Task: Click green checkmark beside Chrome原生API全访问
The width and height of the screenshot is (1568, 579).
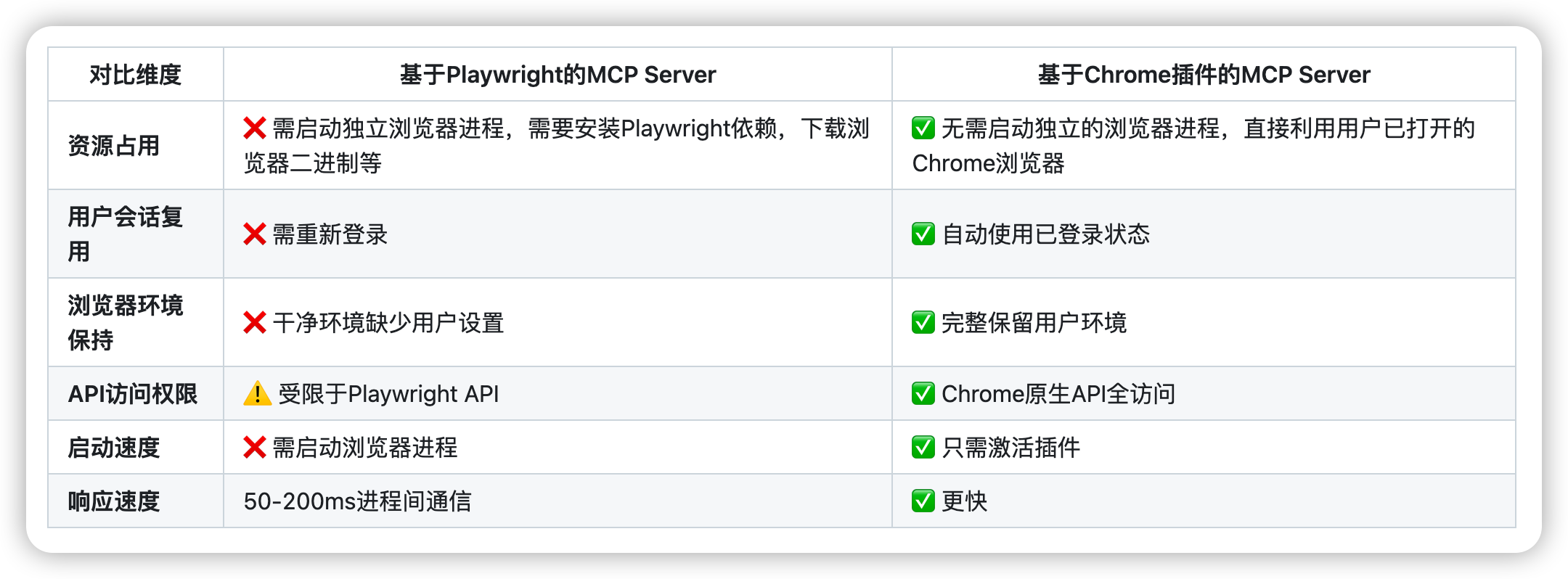Action: click(x=923, y=394)
